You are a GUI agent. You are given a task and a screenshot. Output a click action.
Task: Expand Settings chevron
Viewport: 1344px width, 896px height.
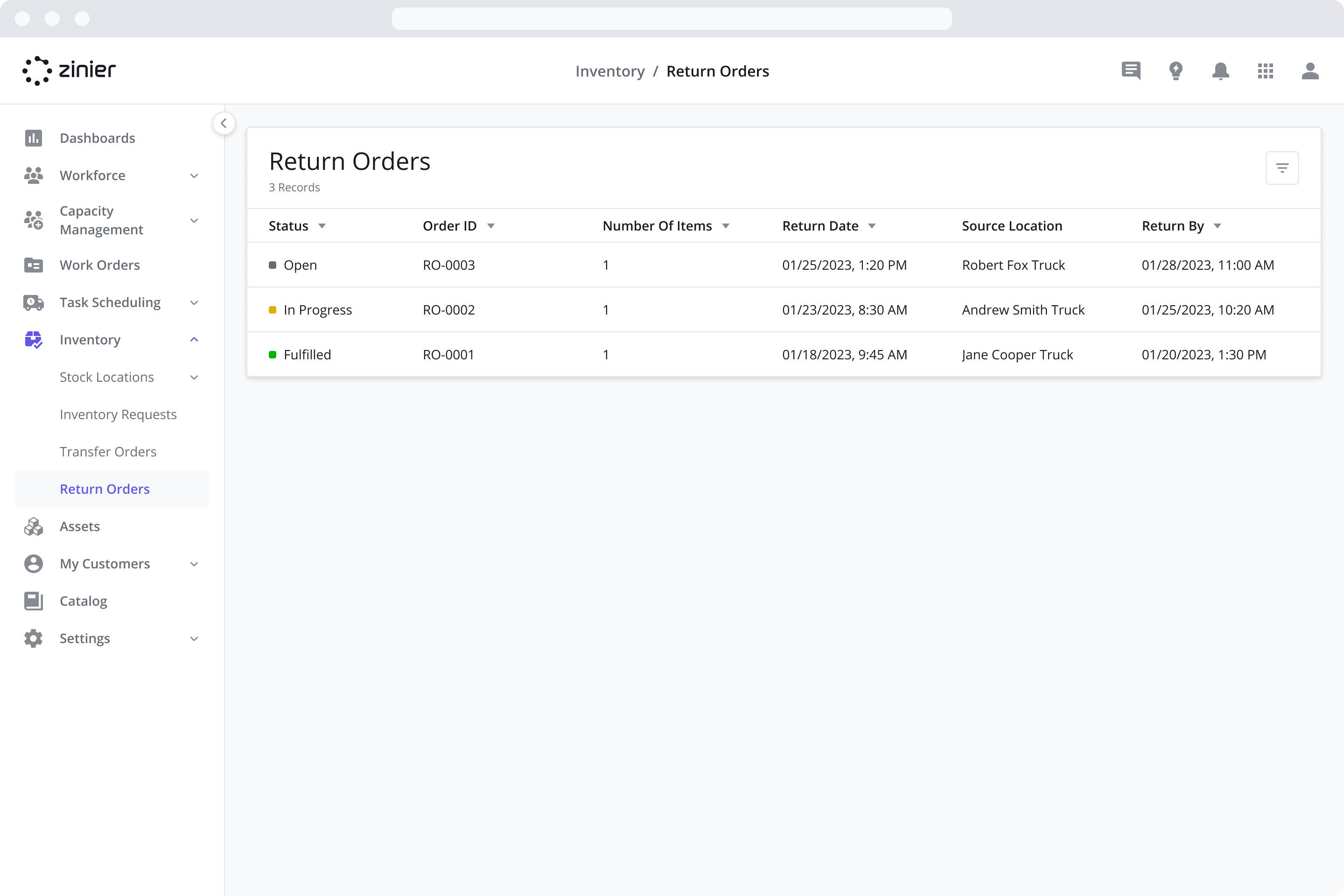[194, 638]
